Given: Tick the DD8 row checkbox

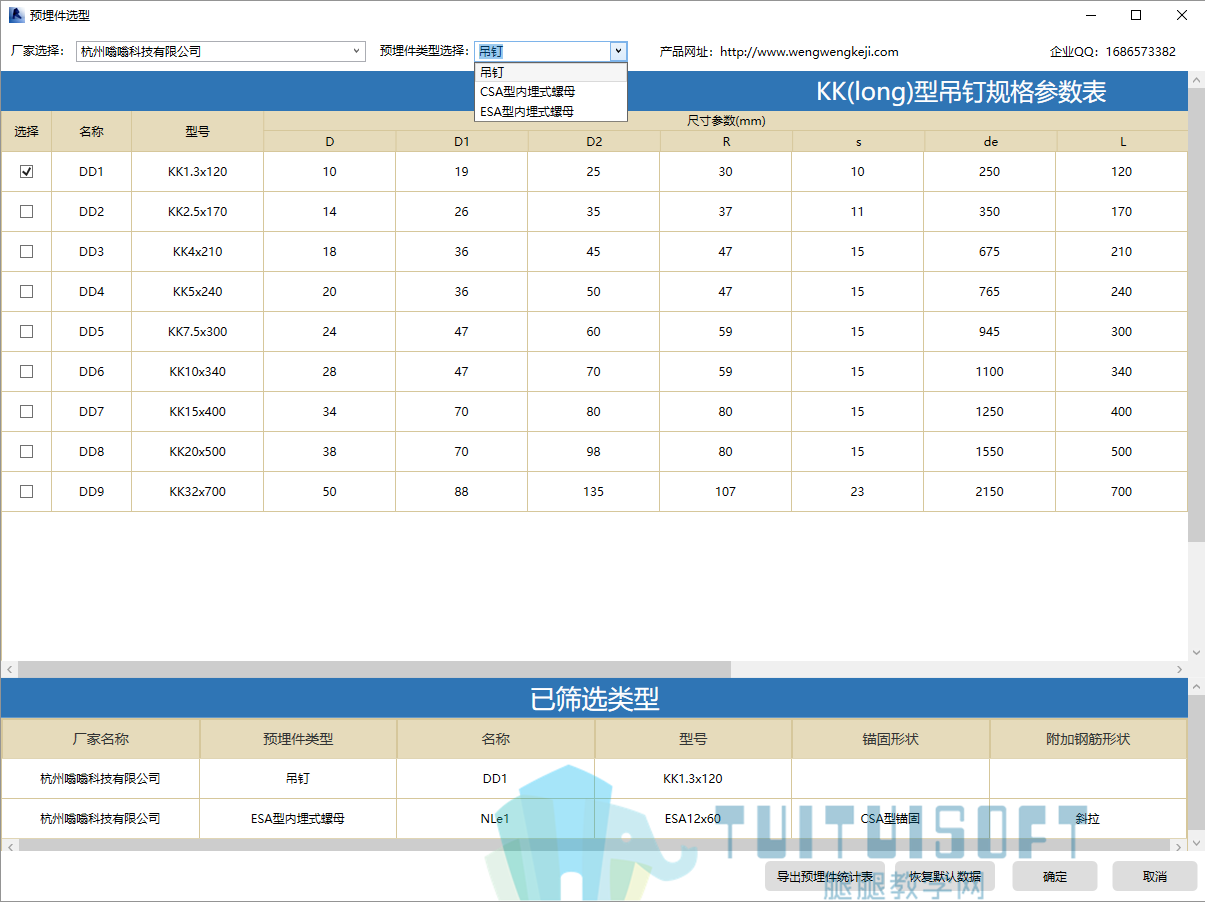Looking at the screenshot, I should [27, 451].
